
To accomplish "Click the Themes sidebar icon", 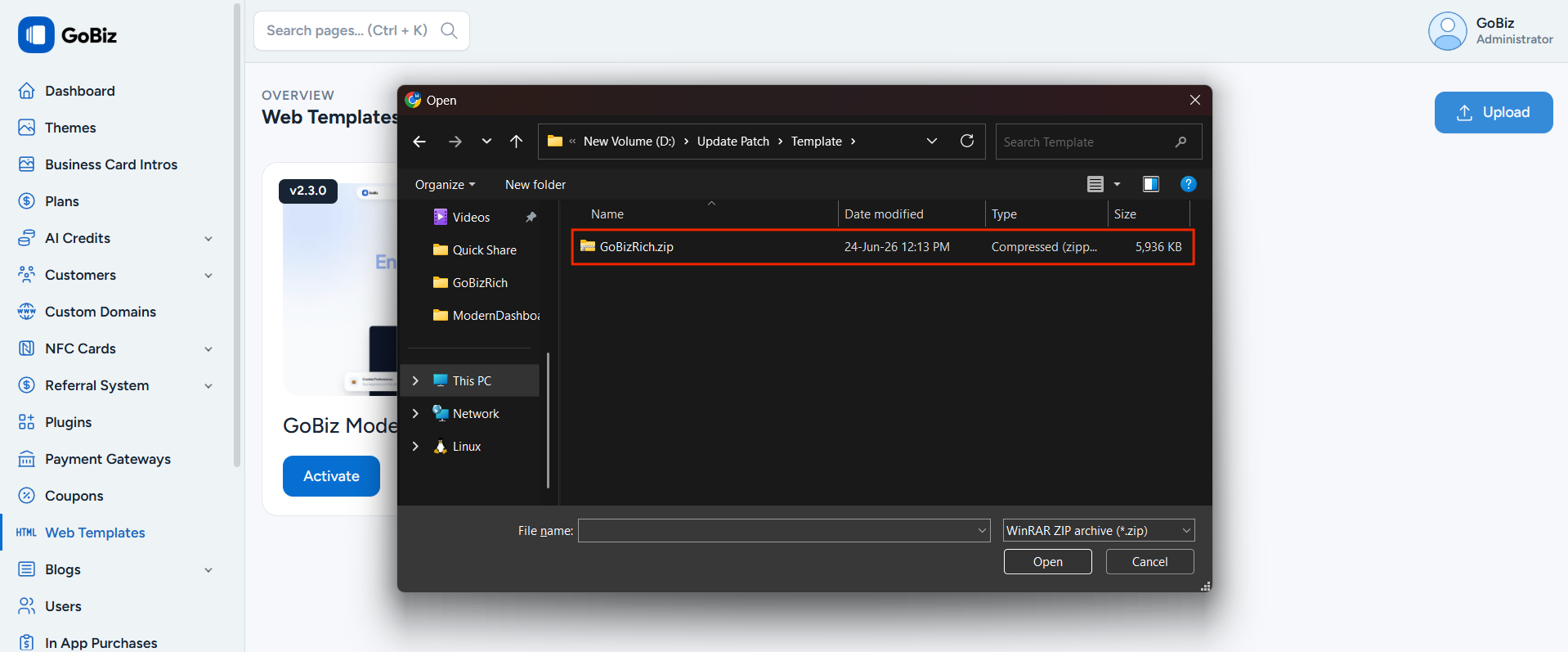I will [x=27, y=128].
